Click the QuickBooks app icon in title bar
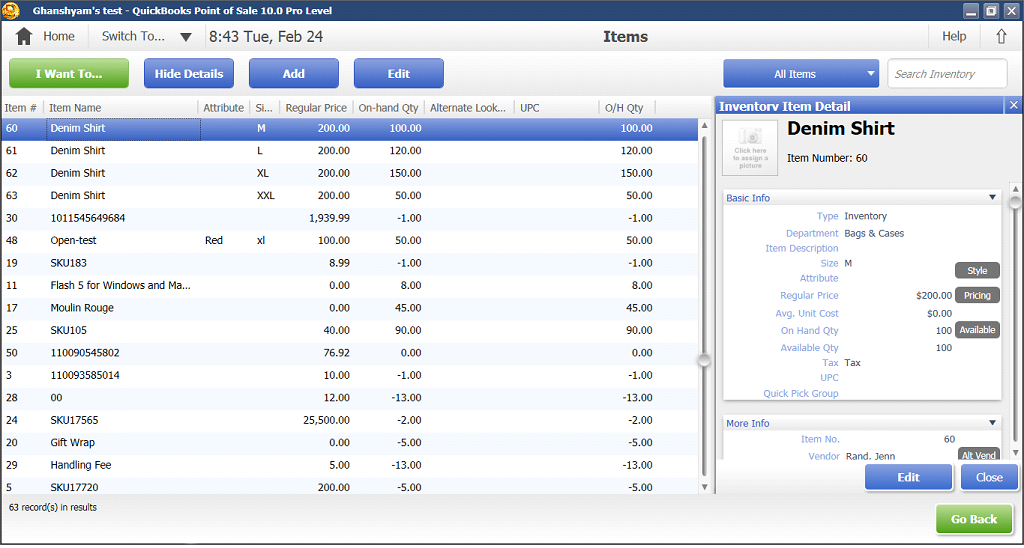 [12, 11]
